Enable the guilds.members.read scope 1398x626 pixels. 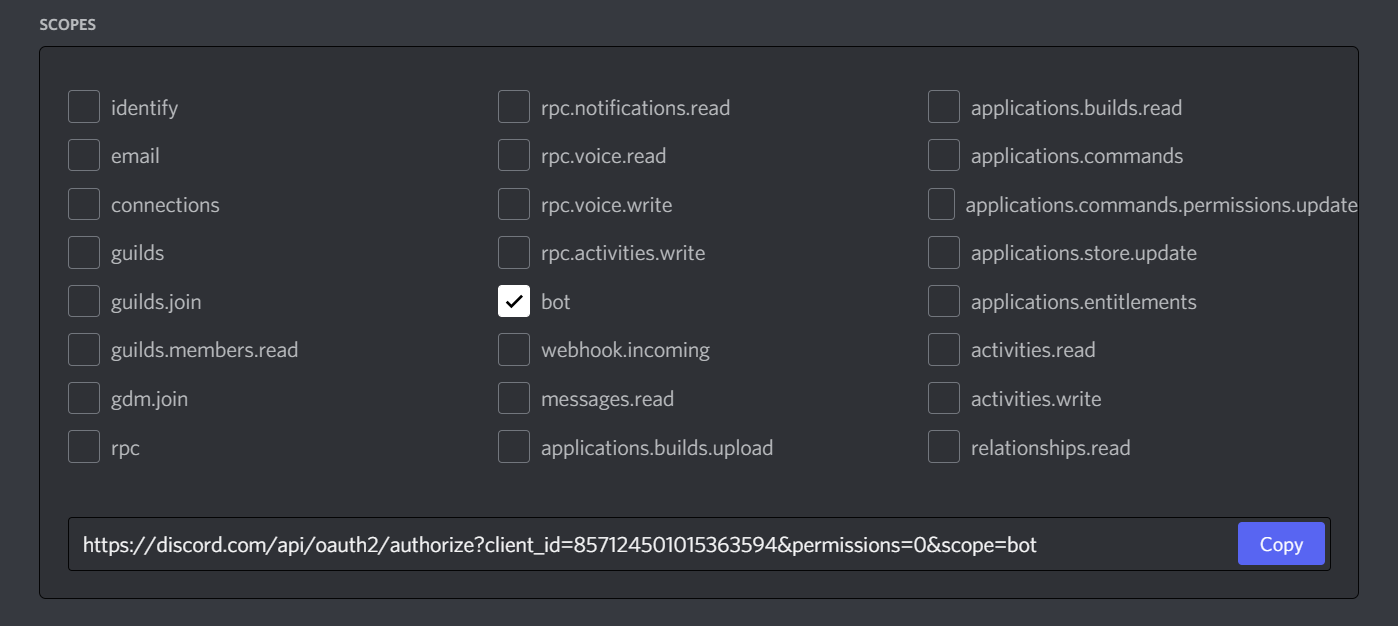click(84, 349)
